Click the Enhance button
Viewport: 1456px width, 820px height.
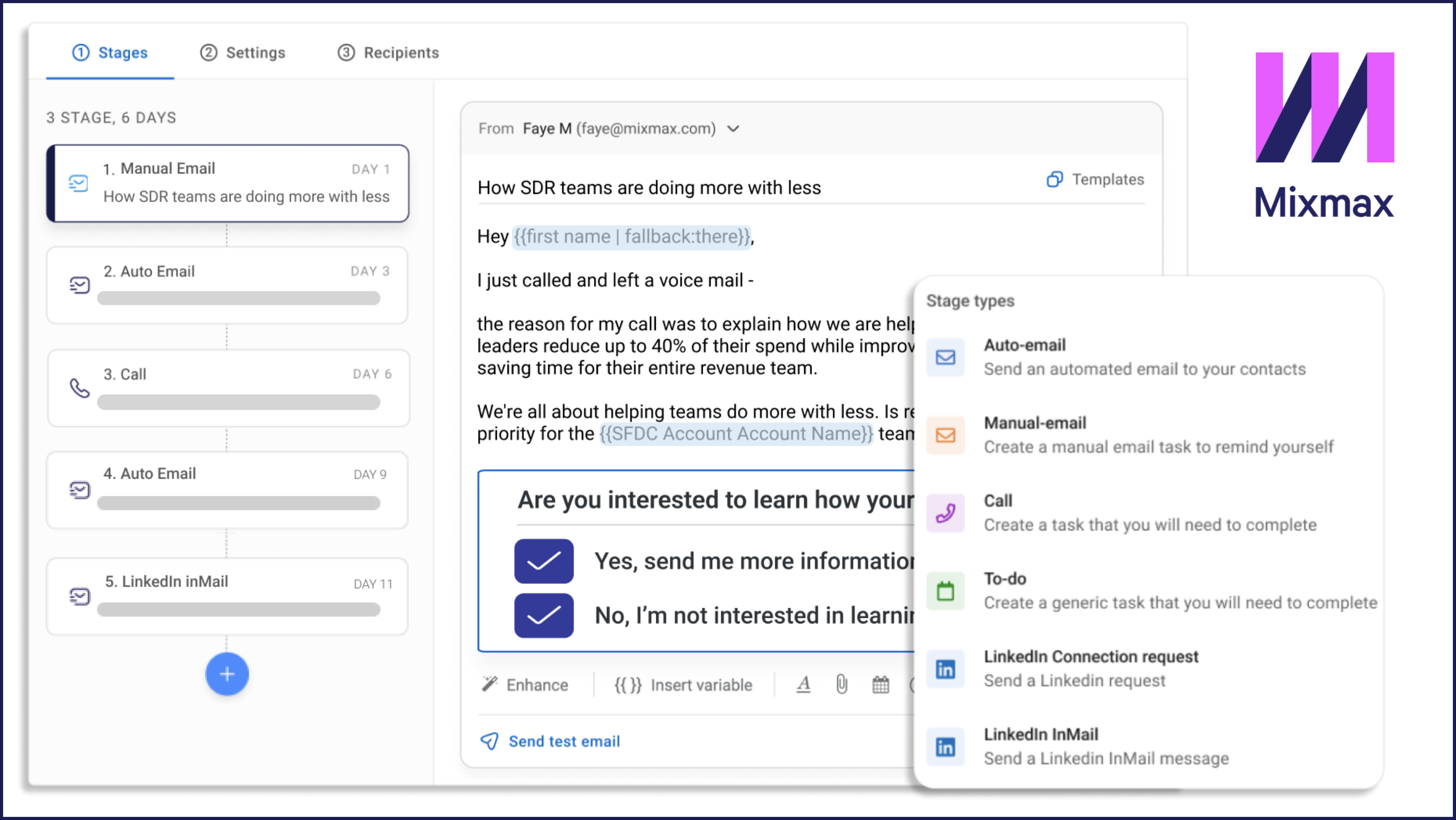(525, 685)
